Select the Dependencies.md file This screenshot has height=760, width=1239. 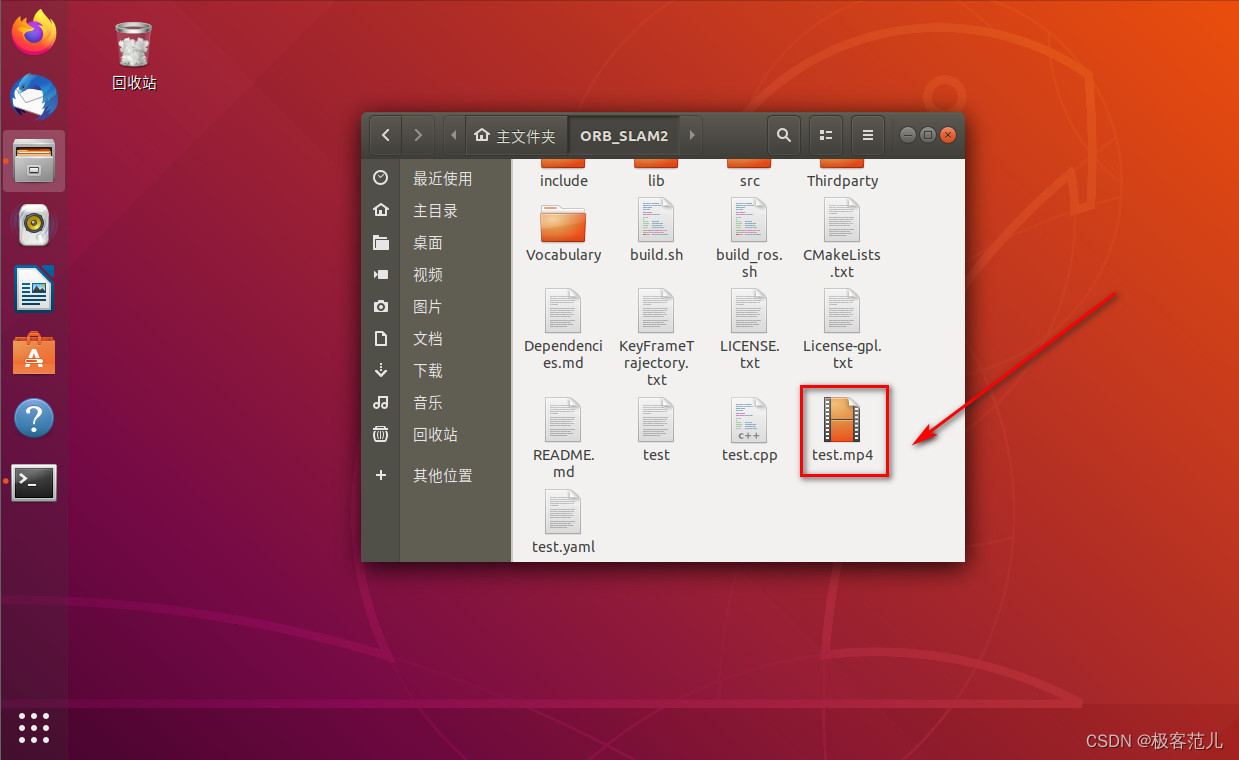(x=563, y=330)
